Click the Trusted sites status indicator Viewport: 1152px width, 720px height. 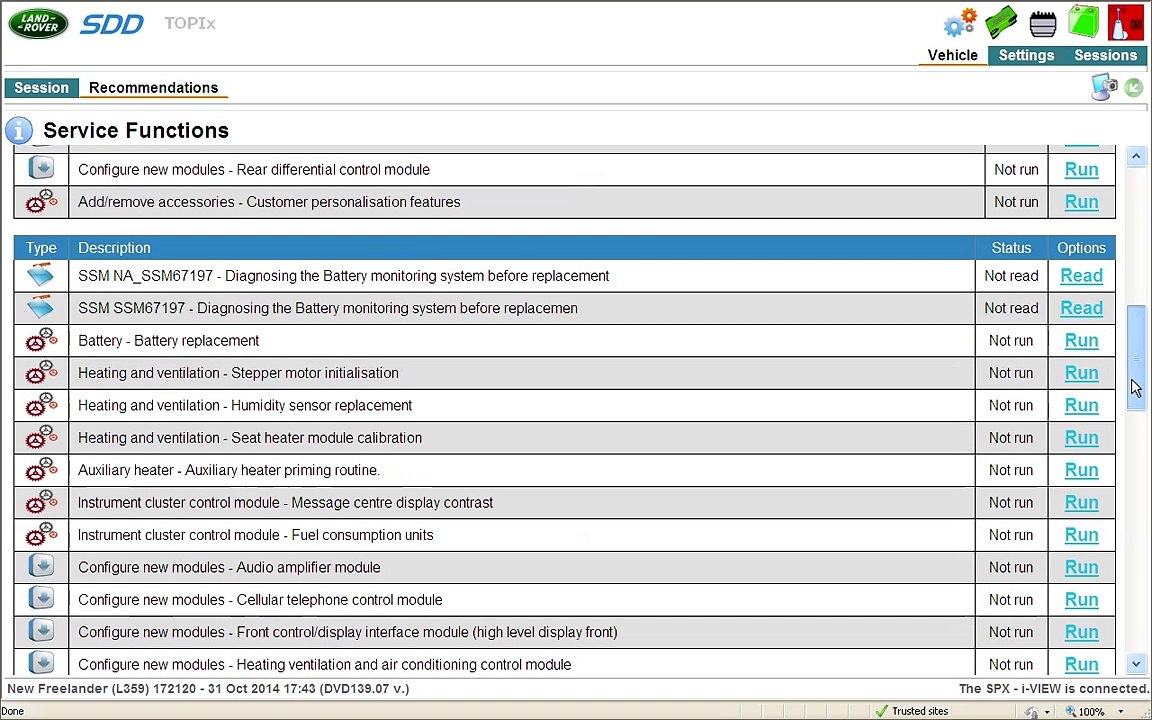(x=912, y=711)
